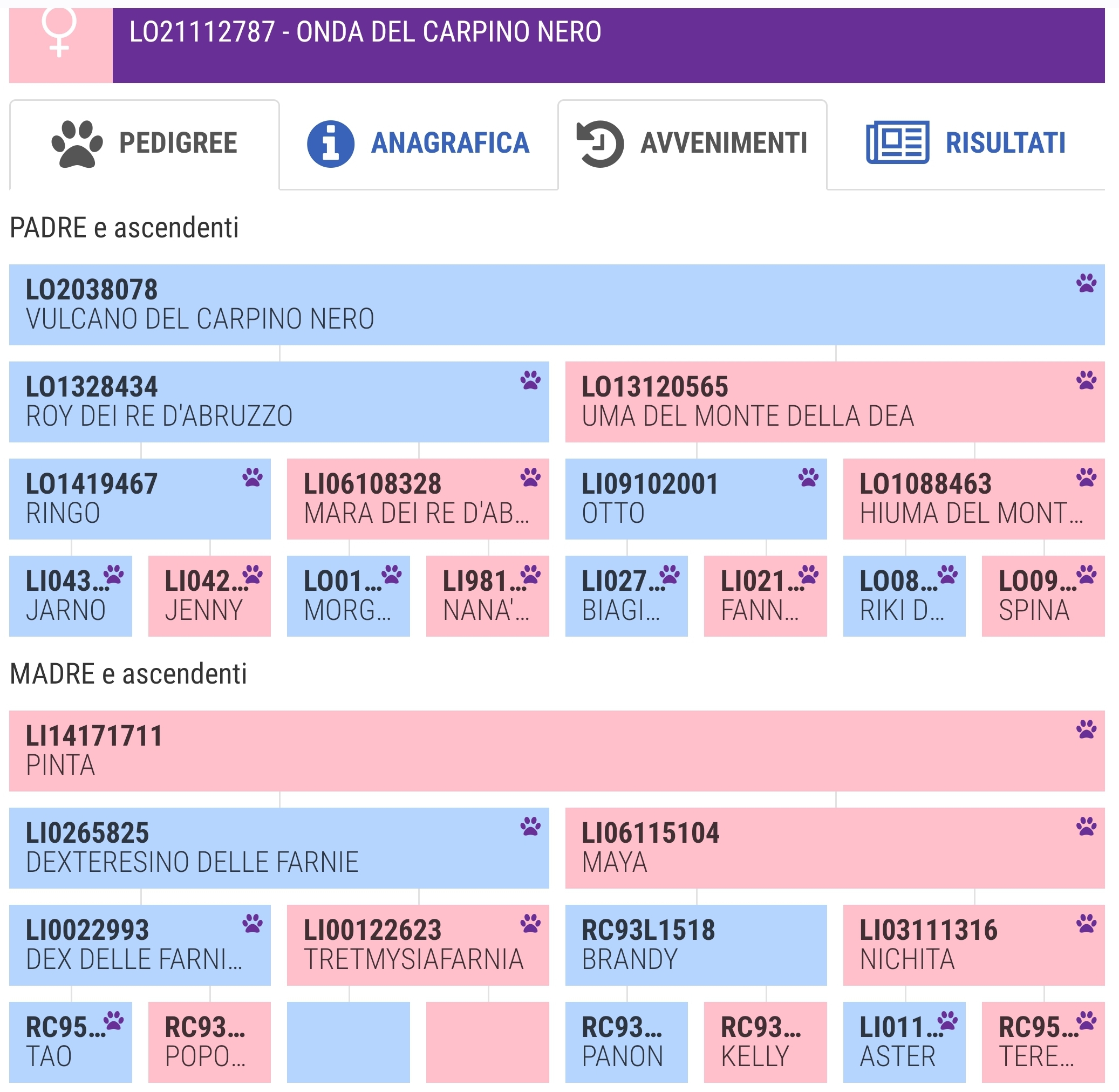The width and height of the screenshot is (1119, 1092).
Task: Click paw icon on Uma del Monte della Dea
Action: [1086, 380]
